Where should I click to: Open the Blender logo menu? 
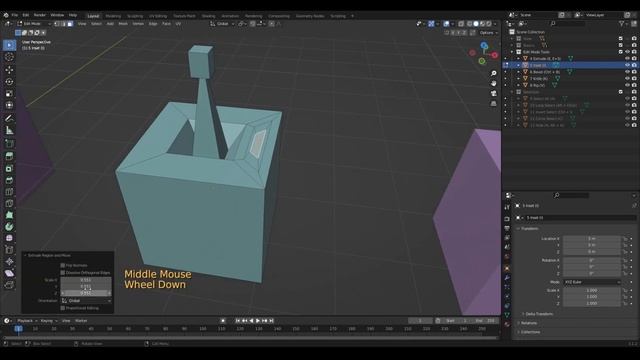[6, 15]
